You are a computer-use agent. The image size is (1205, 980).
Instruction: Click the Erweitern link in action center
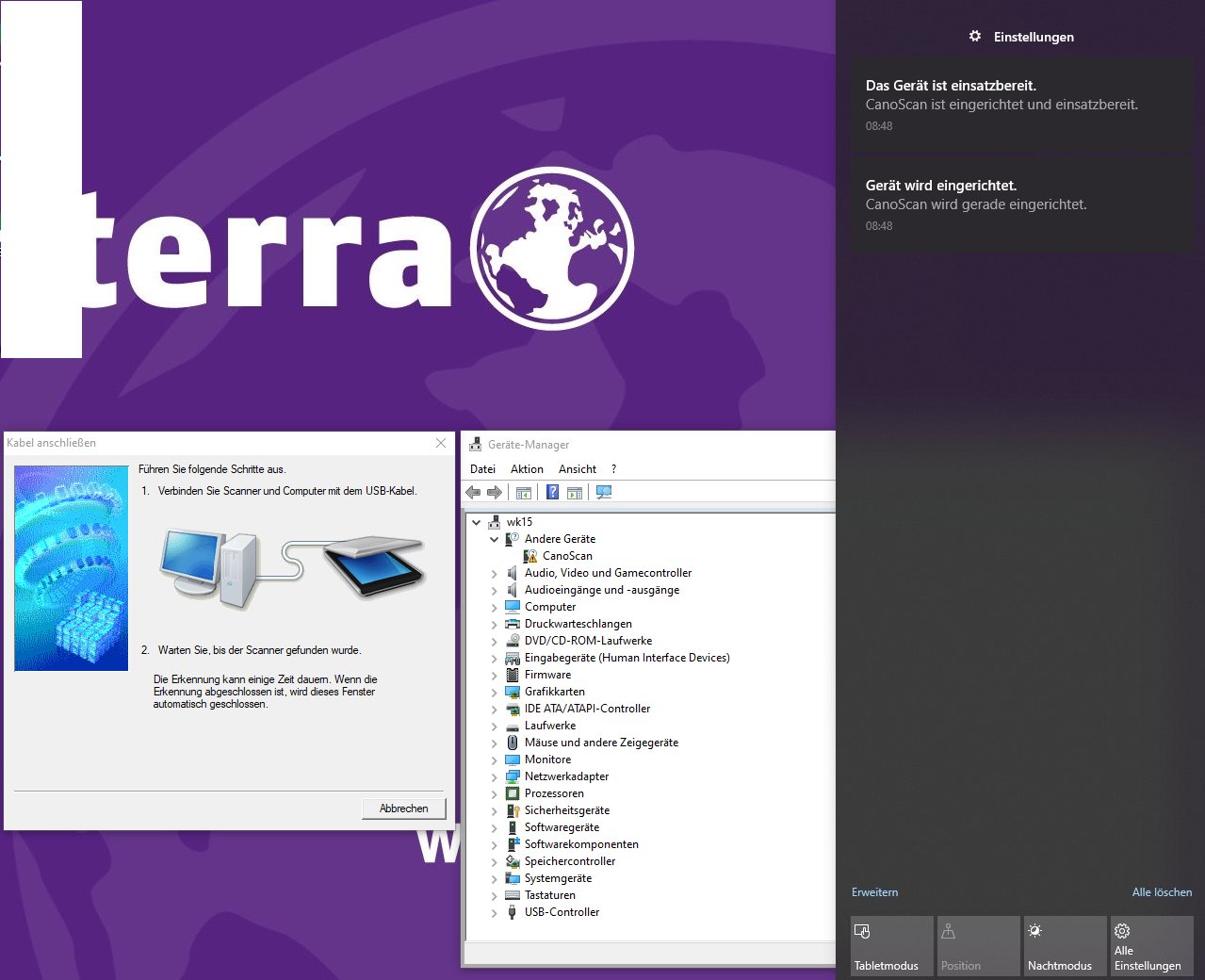pyautogui.click(x=874, y=892)
